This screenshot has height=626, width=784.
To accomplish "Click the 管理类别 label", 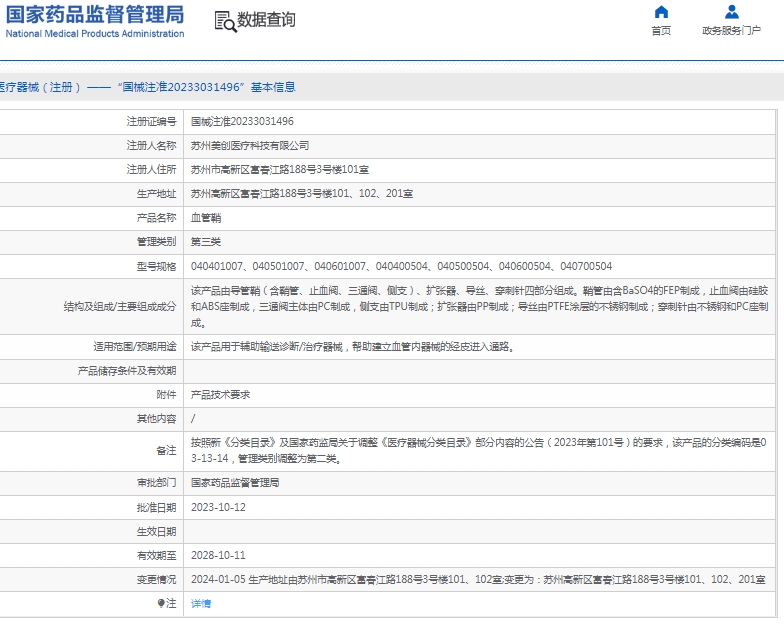I will pyautogui.click(x=156, y=242).
